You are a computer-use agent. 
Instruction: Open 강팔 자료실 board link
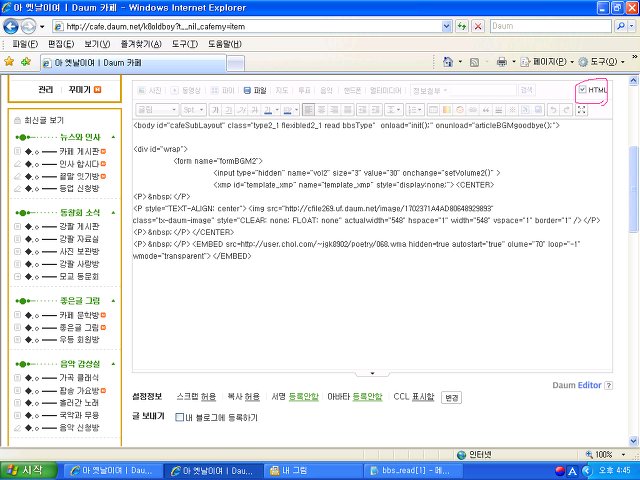coord(79,239)
